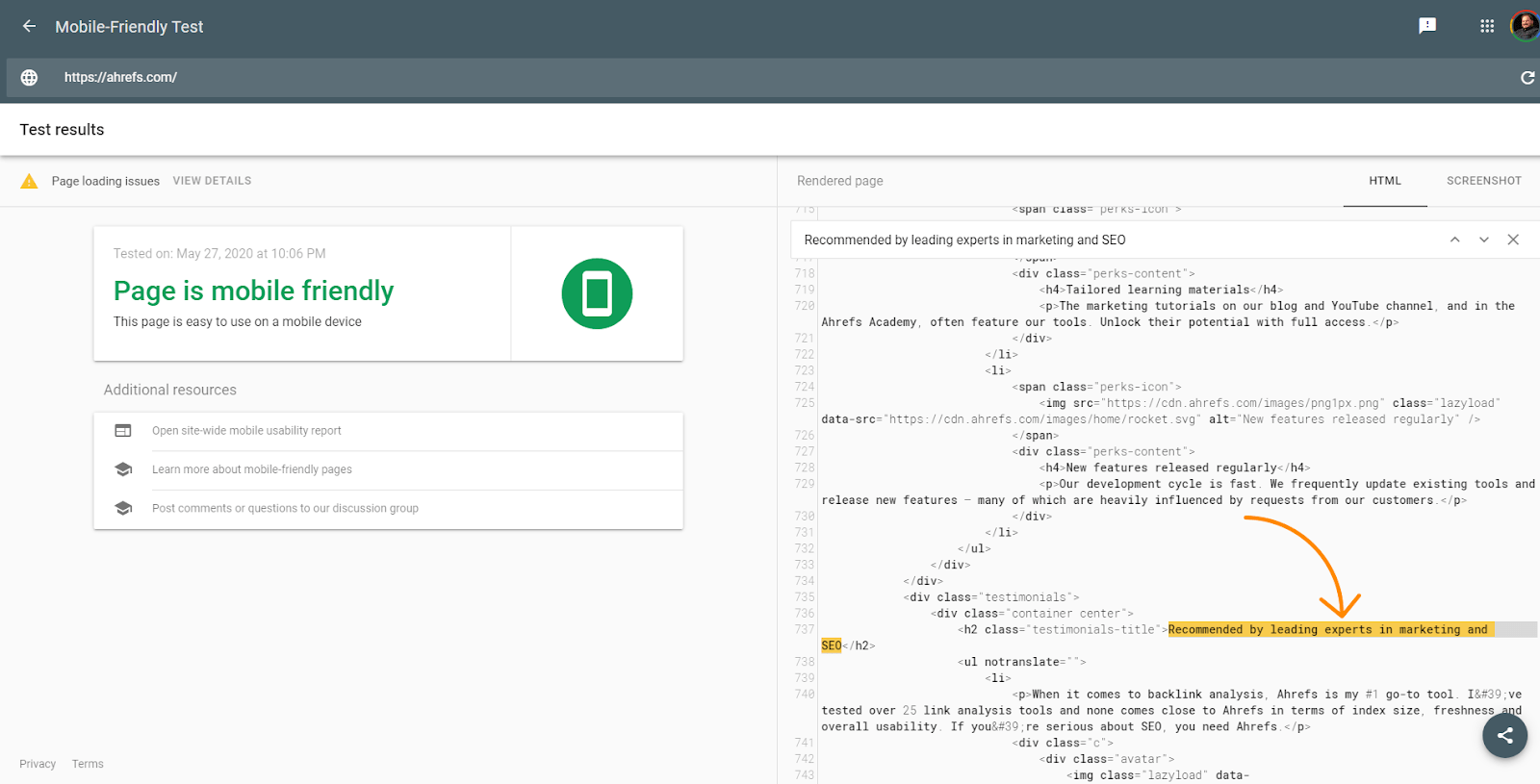Click the globe icon beside URL
Image resolution: width=1540 pixels, height=784 pixels.
(x=29, y=78)
